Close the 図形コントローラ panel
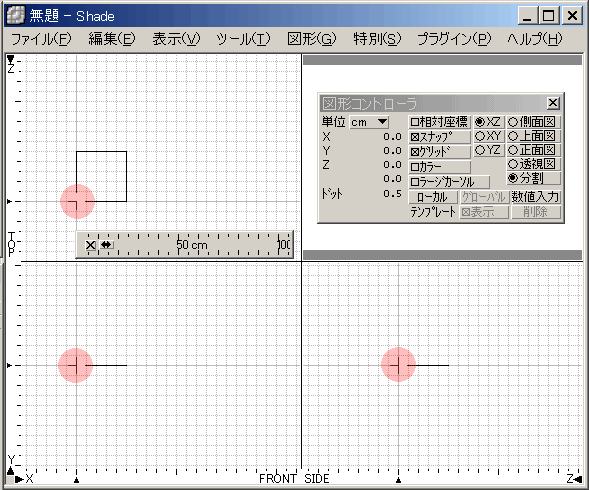Screen dimensions: 589x490 553,103
